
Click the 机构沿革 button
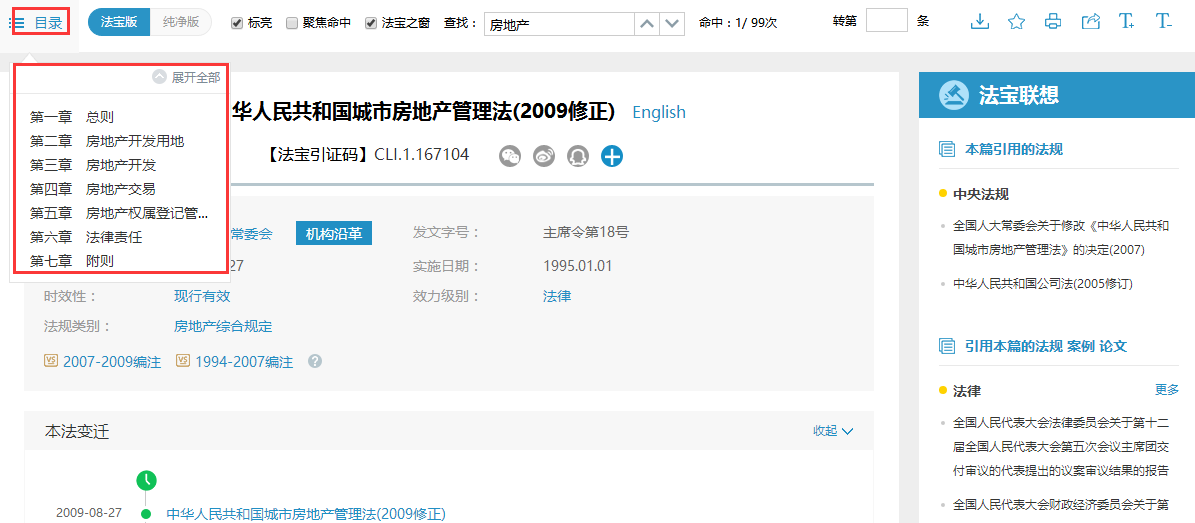(334, 234)
